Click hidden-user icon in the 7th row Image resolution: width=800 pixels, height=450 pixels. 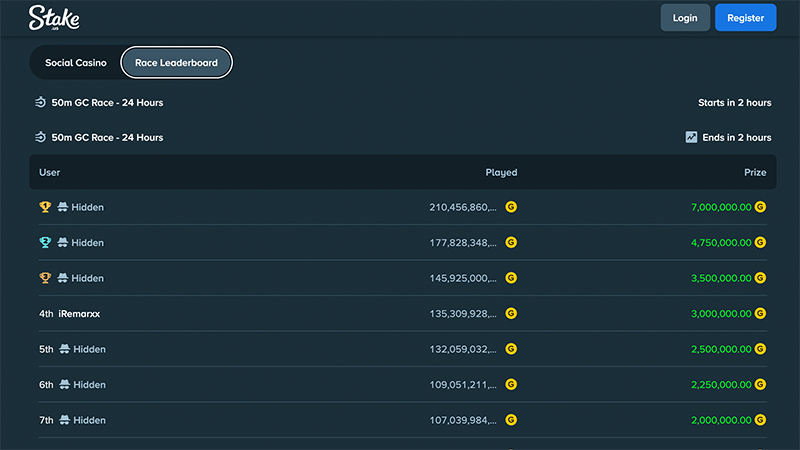click(x=64, y=419)
